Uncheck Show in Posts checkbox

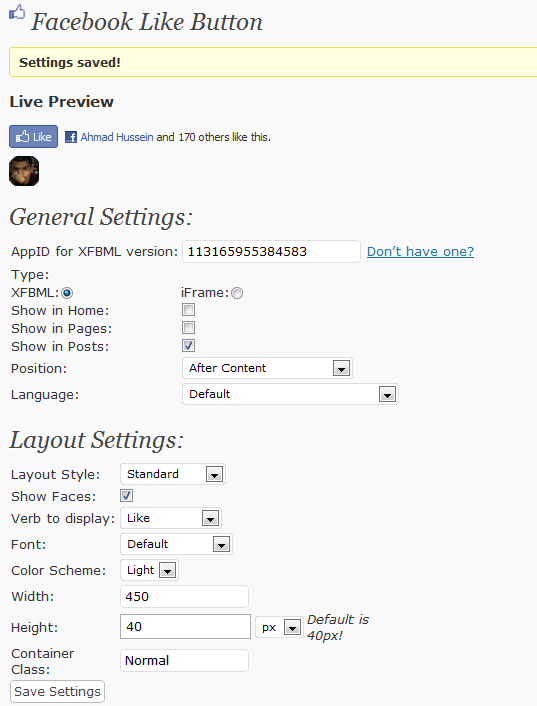[x=189, y=346]
